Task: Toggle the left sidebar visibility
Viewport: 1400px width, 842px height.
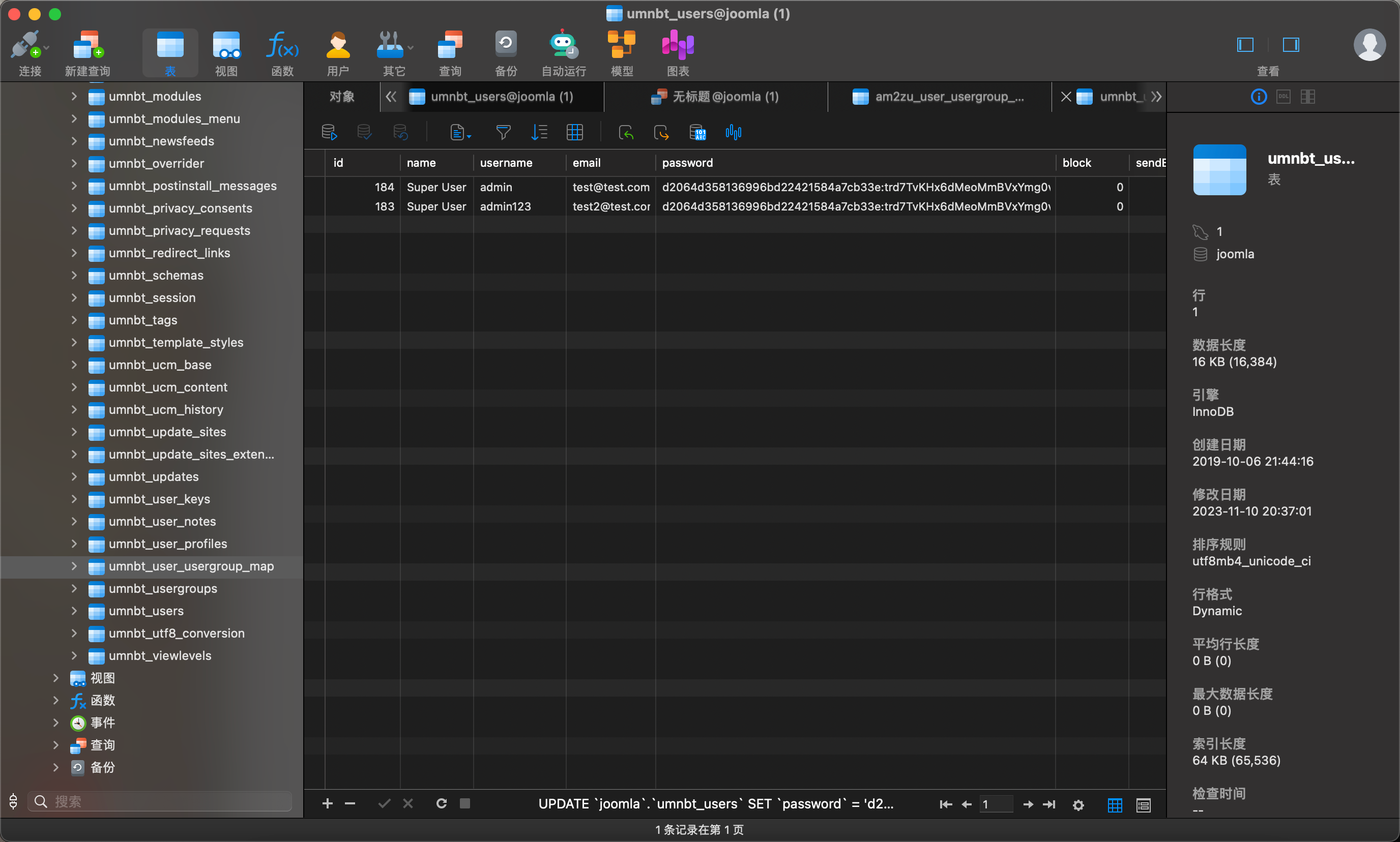Action: pos(1244,44)
